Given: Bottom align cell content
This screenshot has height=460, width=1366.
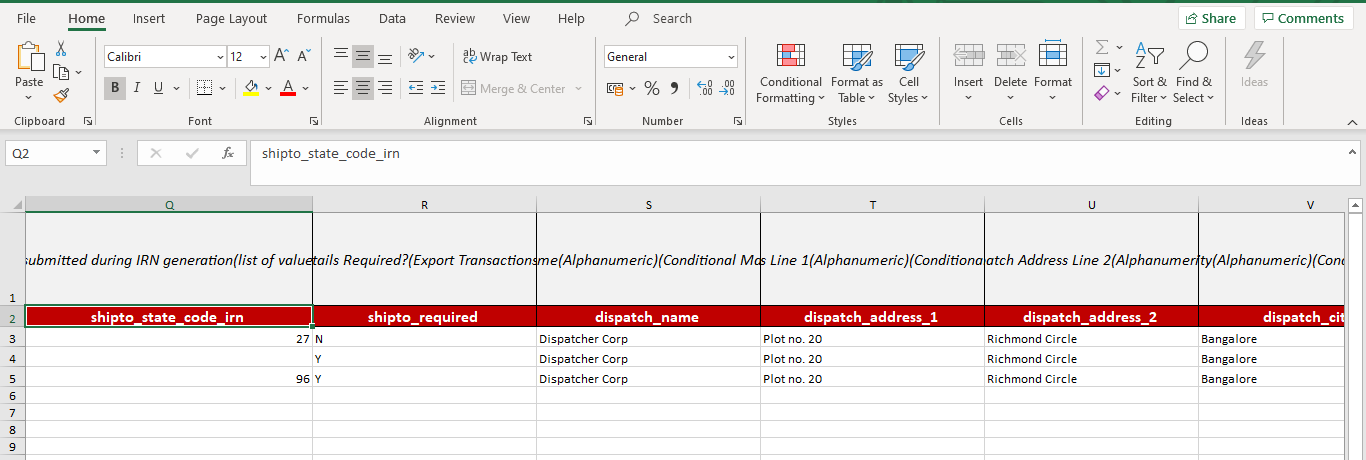Looking at the screenshot, I should (x=385, y=56).
